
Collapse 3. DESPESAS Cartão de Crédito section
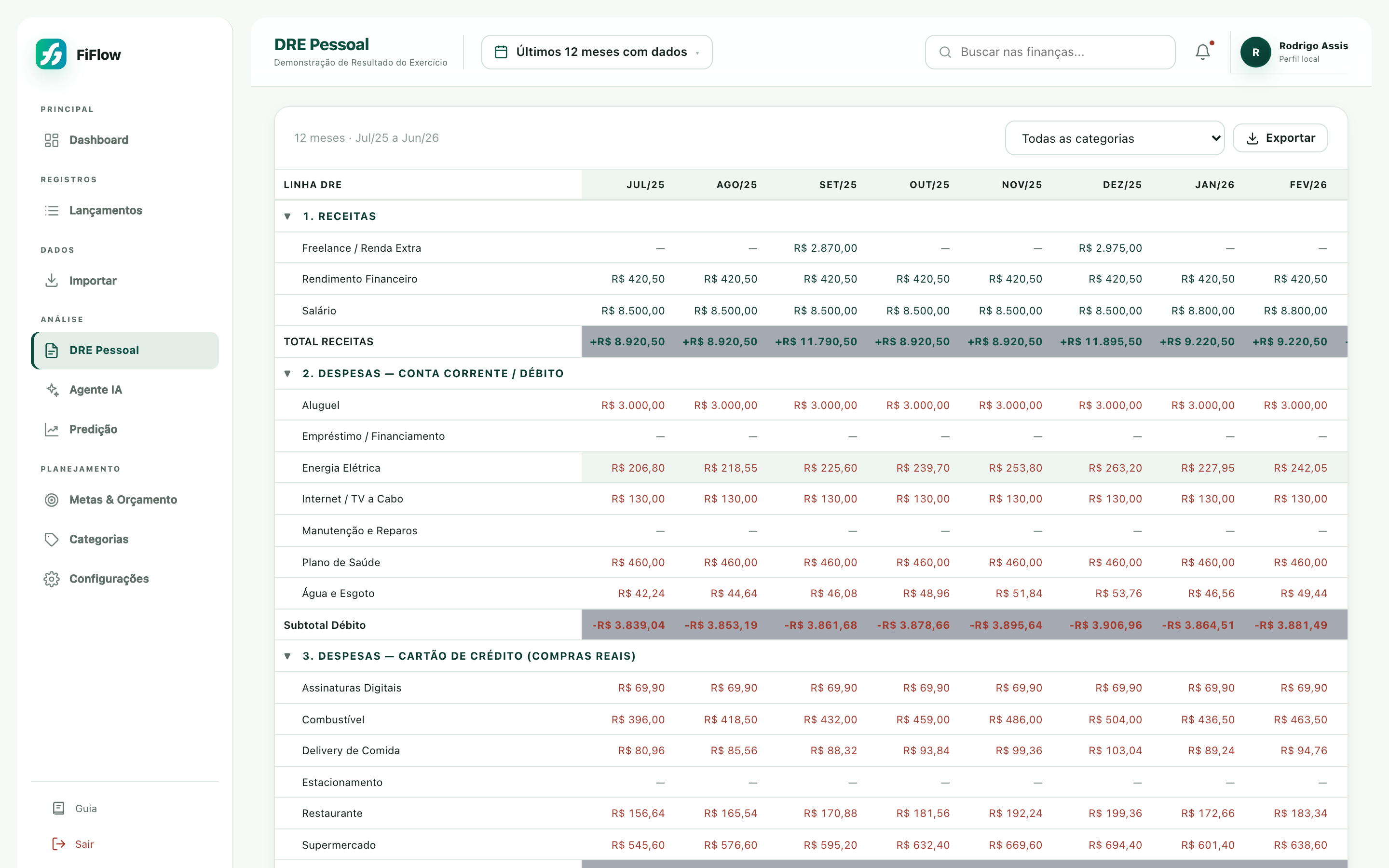pos(287,656)
